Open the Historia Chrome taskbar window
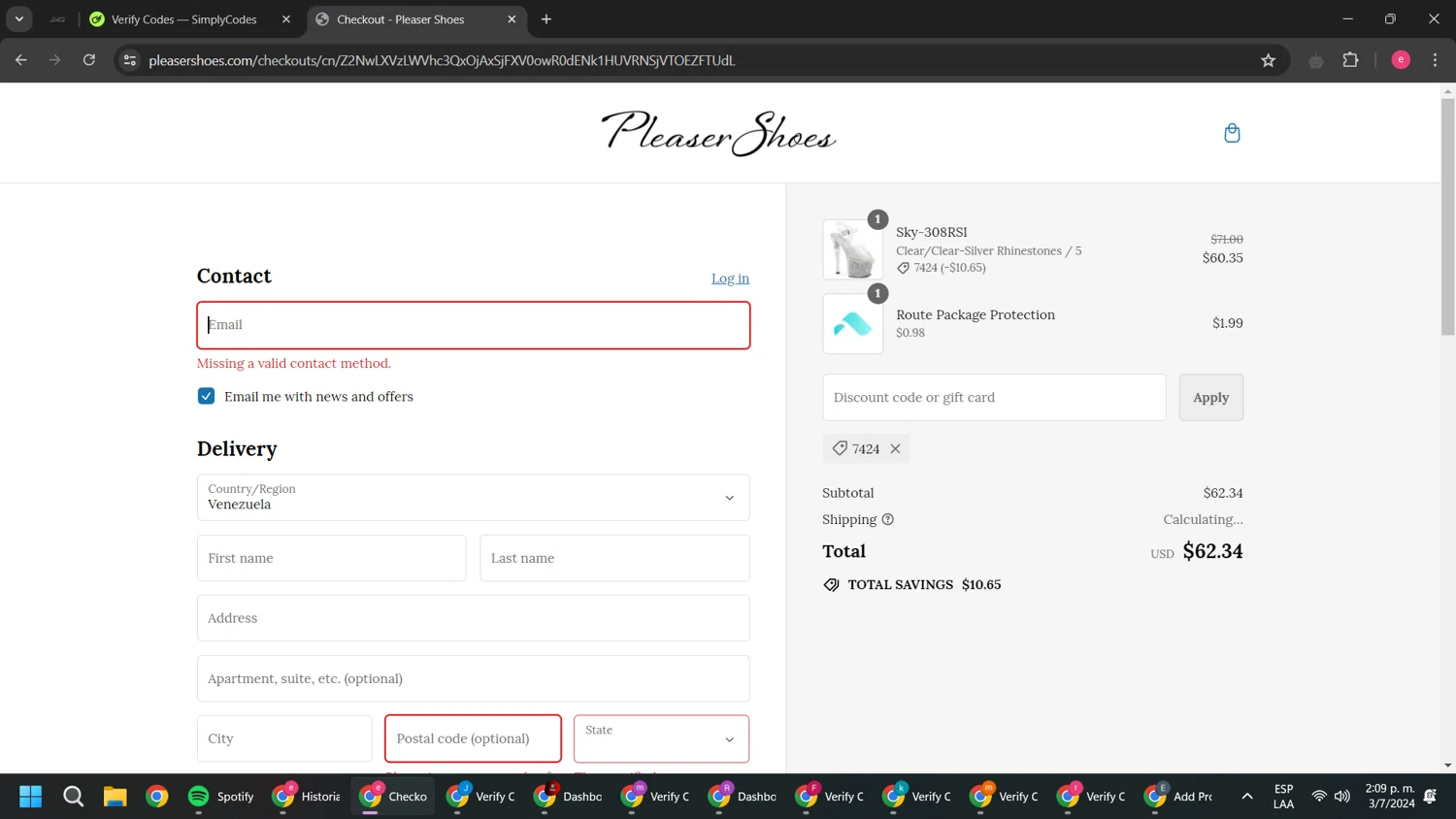The image size is (1456, 819). point(306,797)
